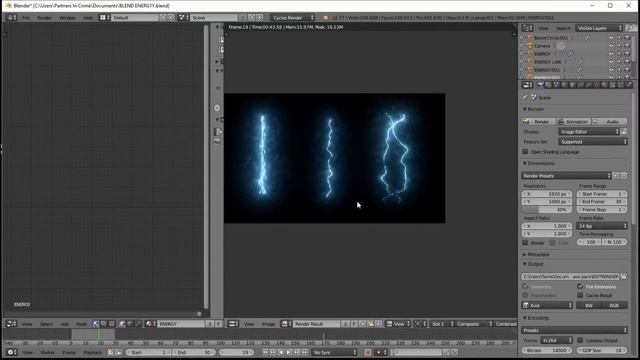640x360 pixels.
Task: Open the H.264 format dropdown
Action: click(x=556, y=340)
